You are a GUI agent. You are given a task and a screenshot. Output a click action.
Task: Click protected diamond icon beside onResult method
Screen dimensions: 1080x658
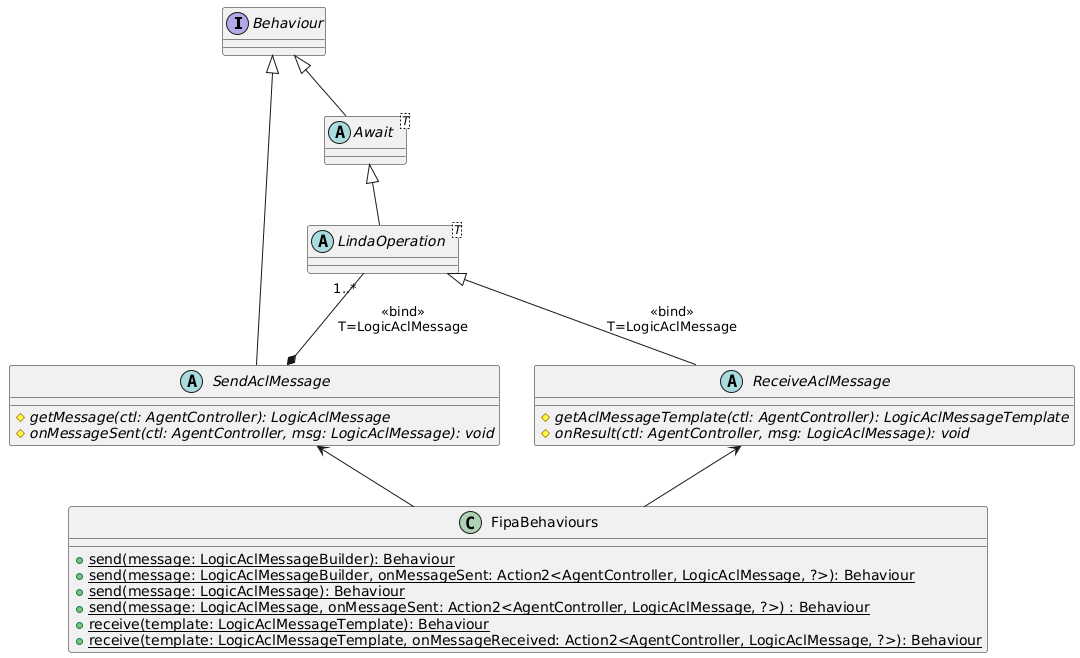coord(545,434)
